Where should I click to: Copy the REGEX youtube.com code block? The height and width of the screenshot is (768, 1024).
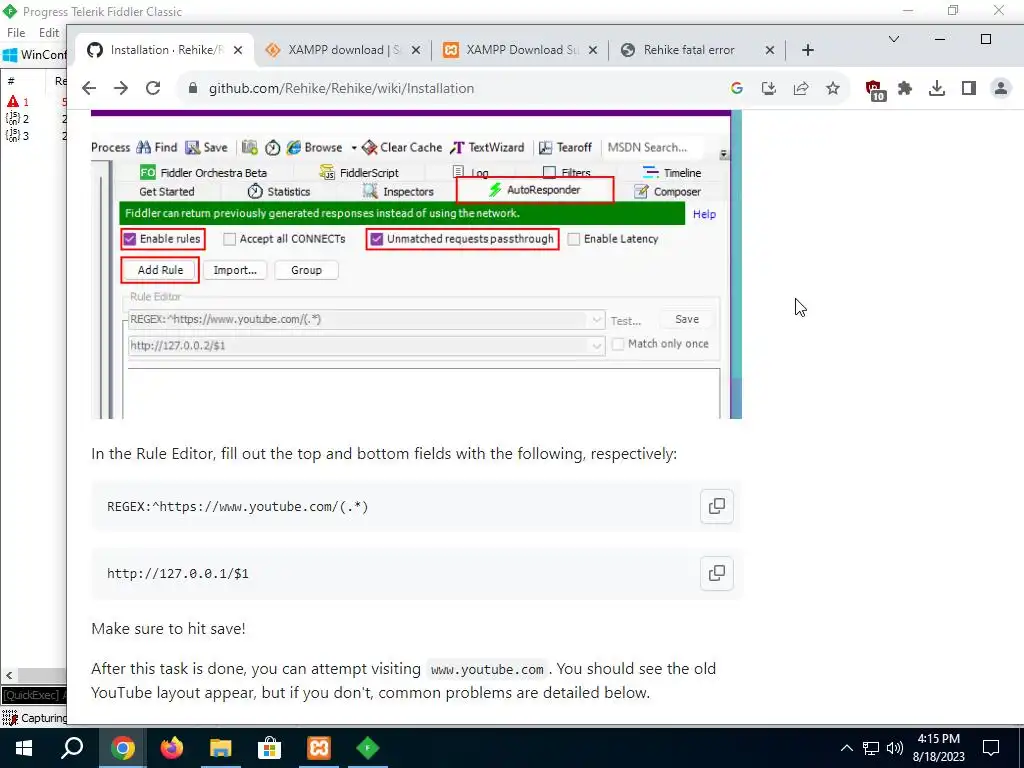tap(716, 506)
